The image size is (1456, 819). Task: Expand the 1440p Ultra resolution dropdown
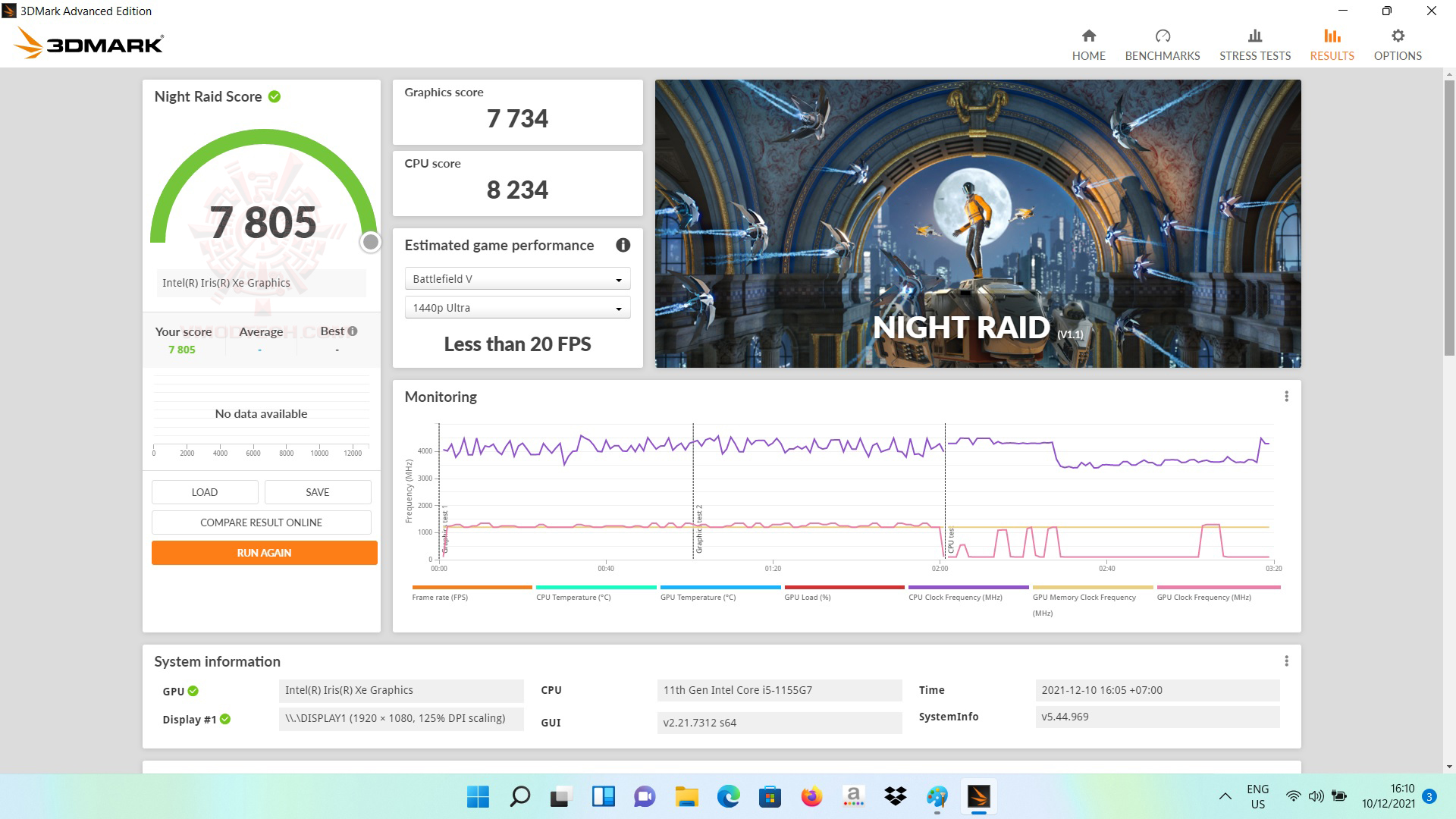coord(517,308)
